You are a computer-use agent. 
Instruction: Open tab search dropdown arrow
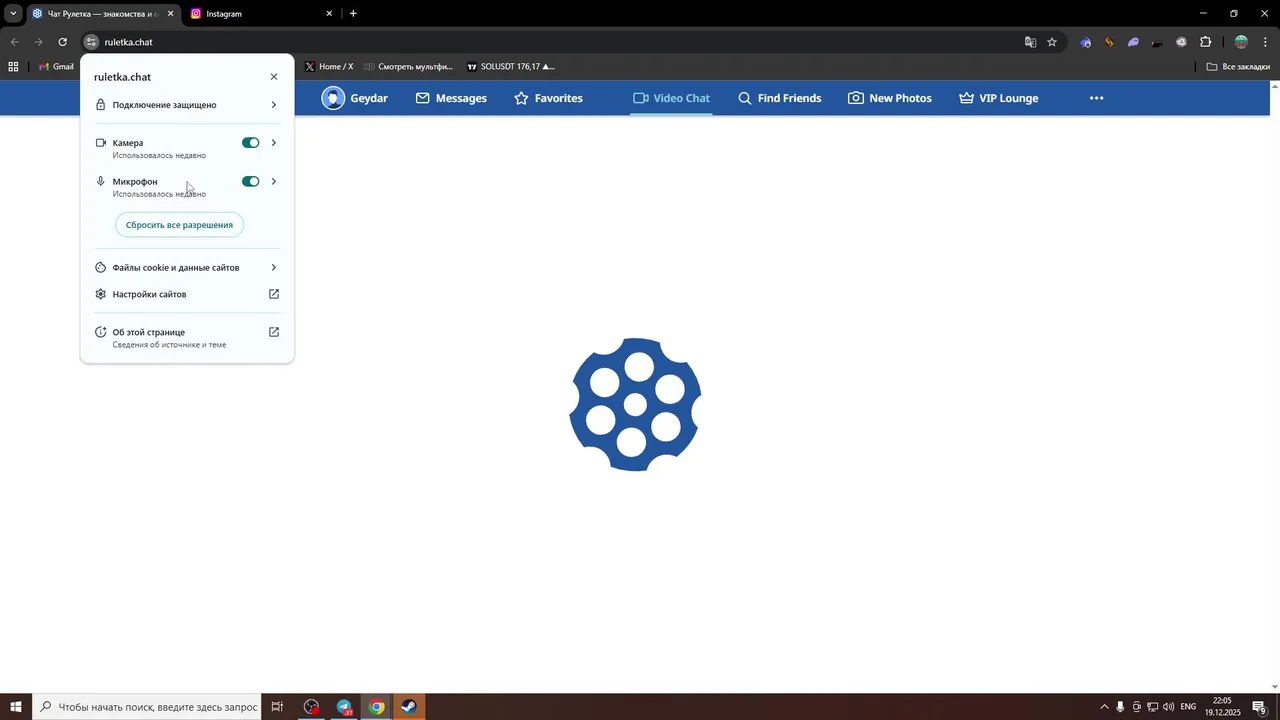coord(13,14)
